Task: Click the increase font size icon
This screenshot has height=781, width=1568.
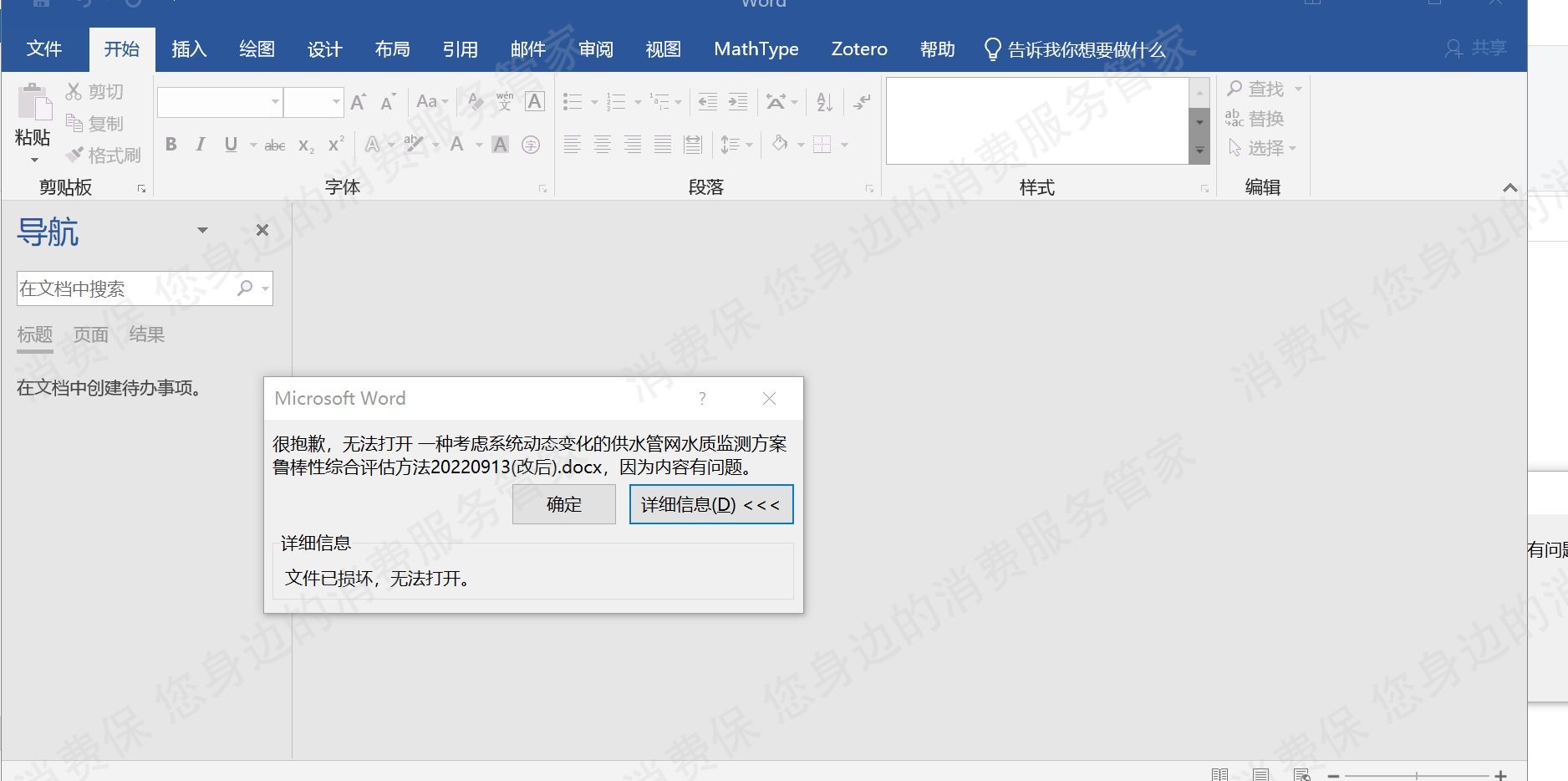Action: pyautogui.click(x=358, y=102)
